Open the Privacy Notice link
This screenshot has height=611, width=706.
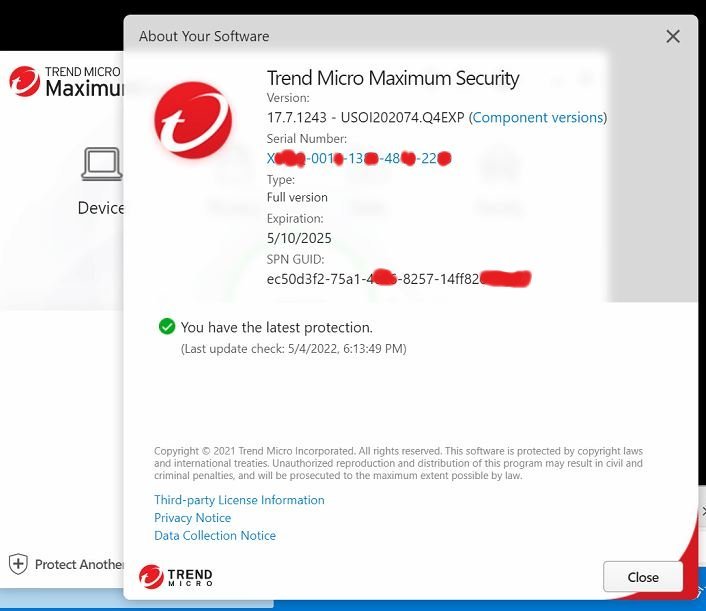tap(192, 518)
